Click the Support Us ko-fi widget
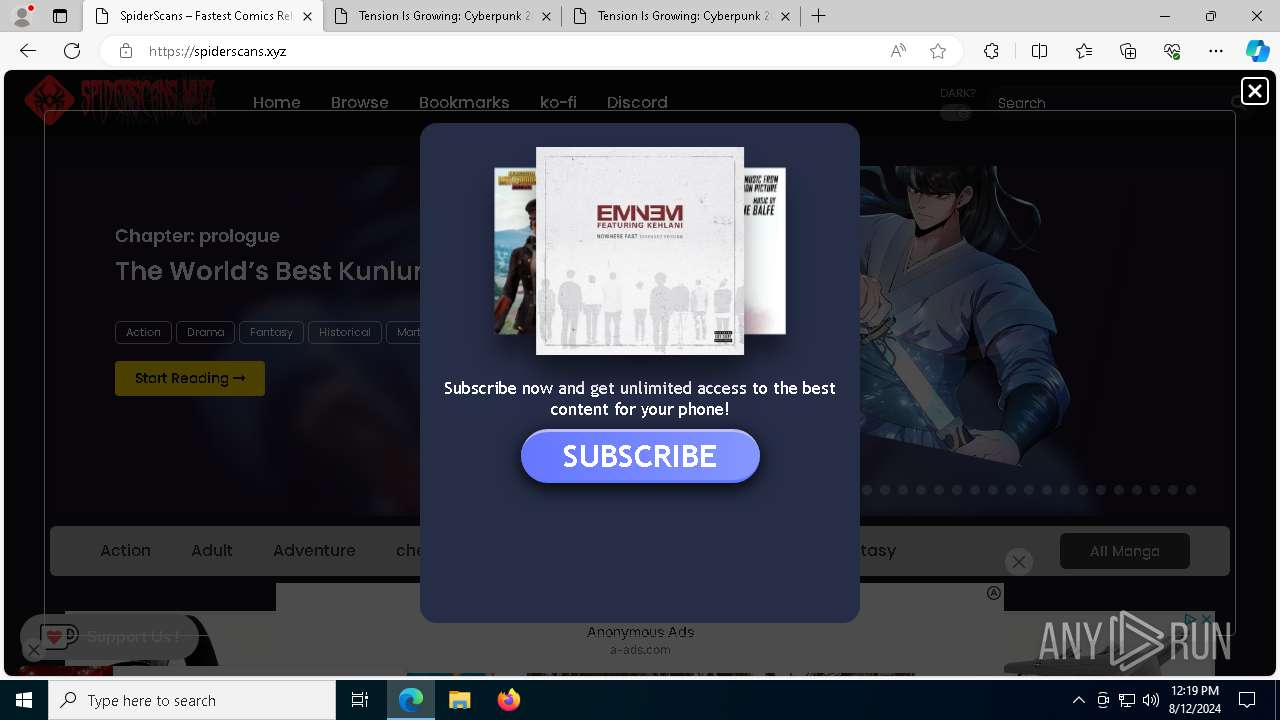The image size is (1280, 720). tap(112, 636)
